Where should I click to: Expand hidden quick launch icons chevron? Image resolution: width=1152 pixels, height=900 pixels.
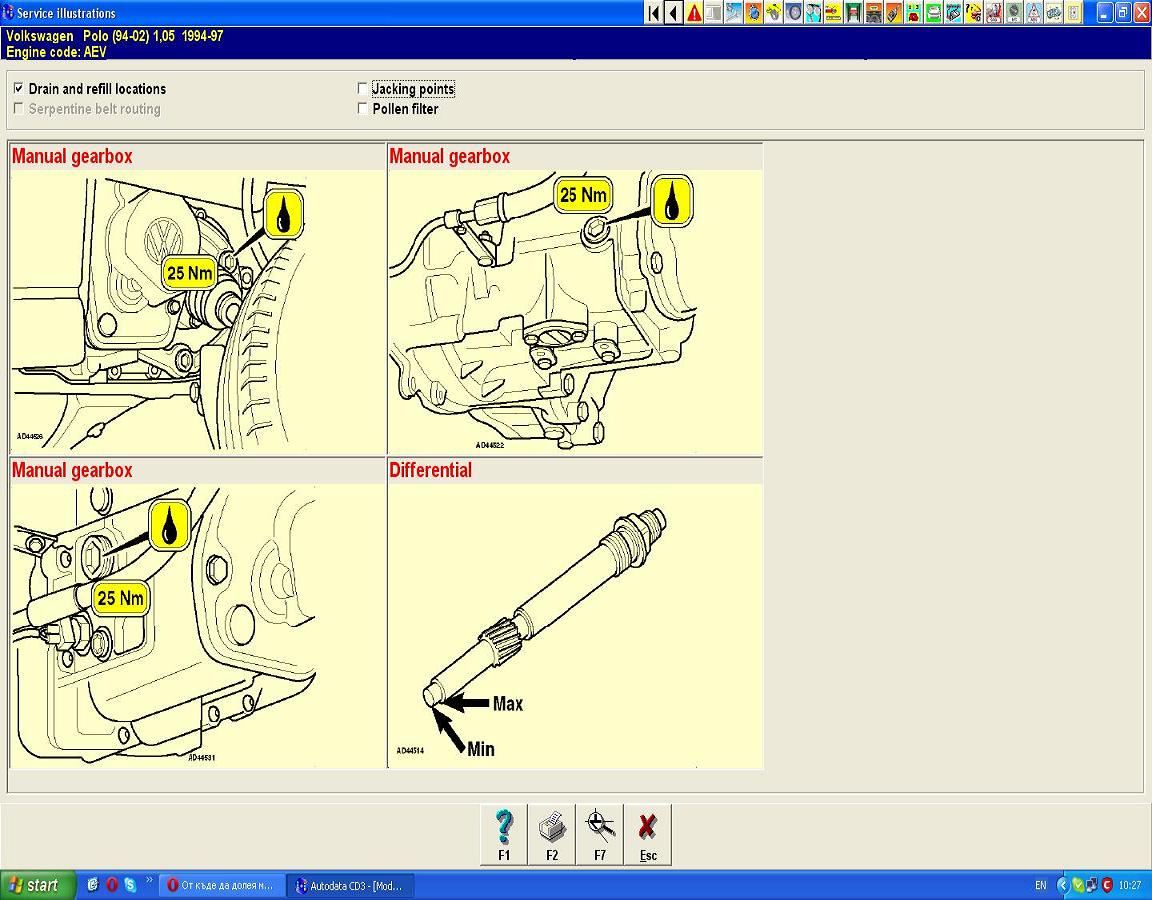tap(149, 881)
